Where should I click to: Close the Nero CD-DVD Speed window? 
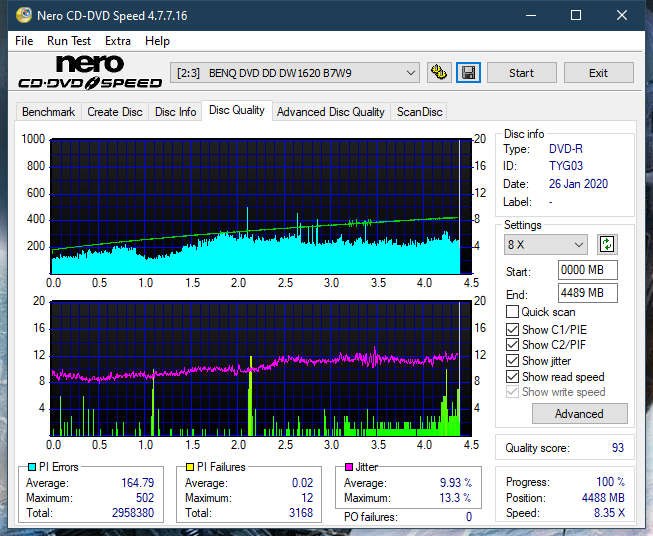click(x=622, y=15)
